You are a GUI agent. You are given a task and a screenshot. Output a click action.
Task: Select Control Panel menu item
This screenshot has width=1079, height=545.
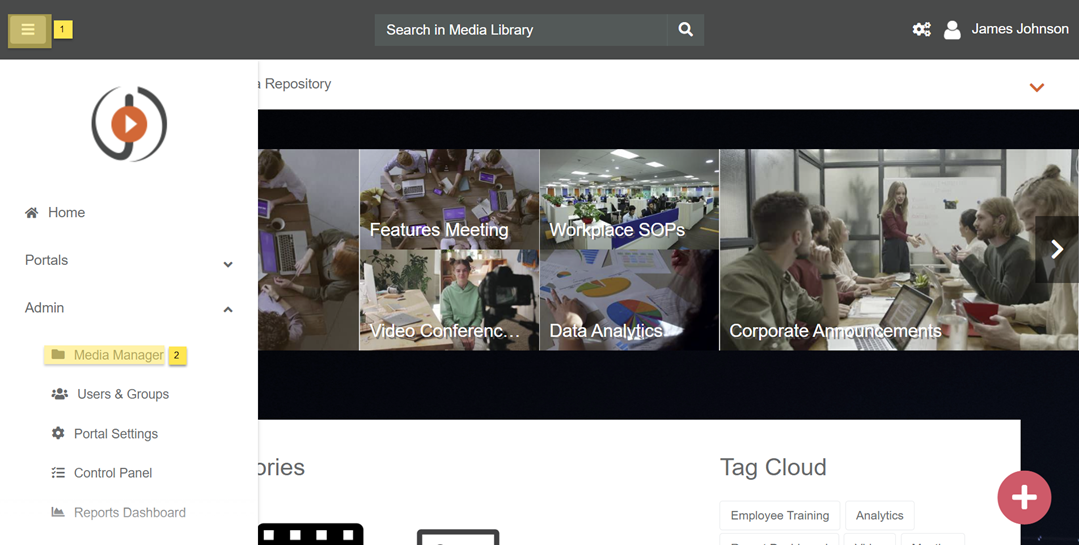[x=112, y=473]
